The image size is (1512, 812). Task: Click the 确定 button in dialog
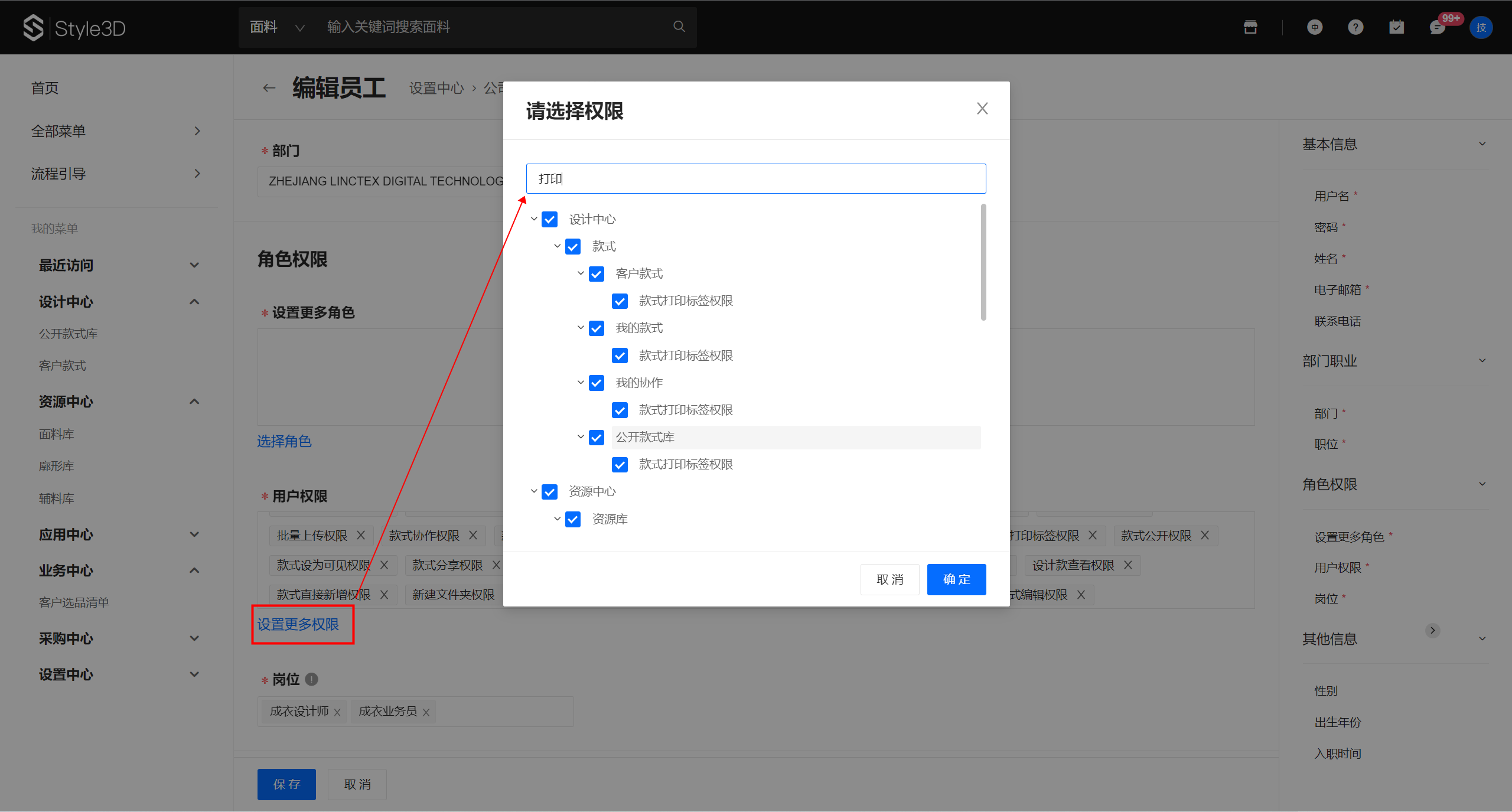point(956,579)
